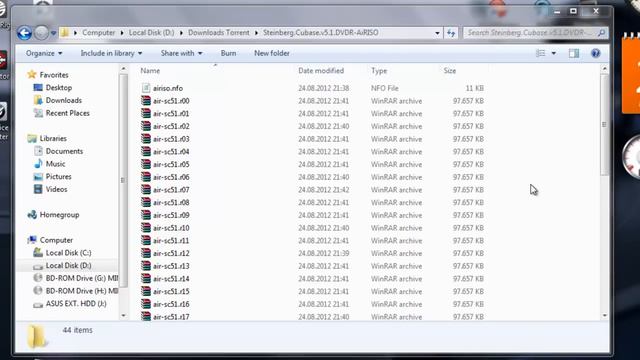Open recent pages dropdown near Back button
The width and height of the screenshot is (640, 360).
click(53, 33)
